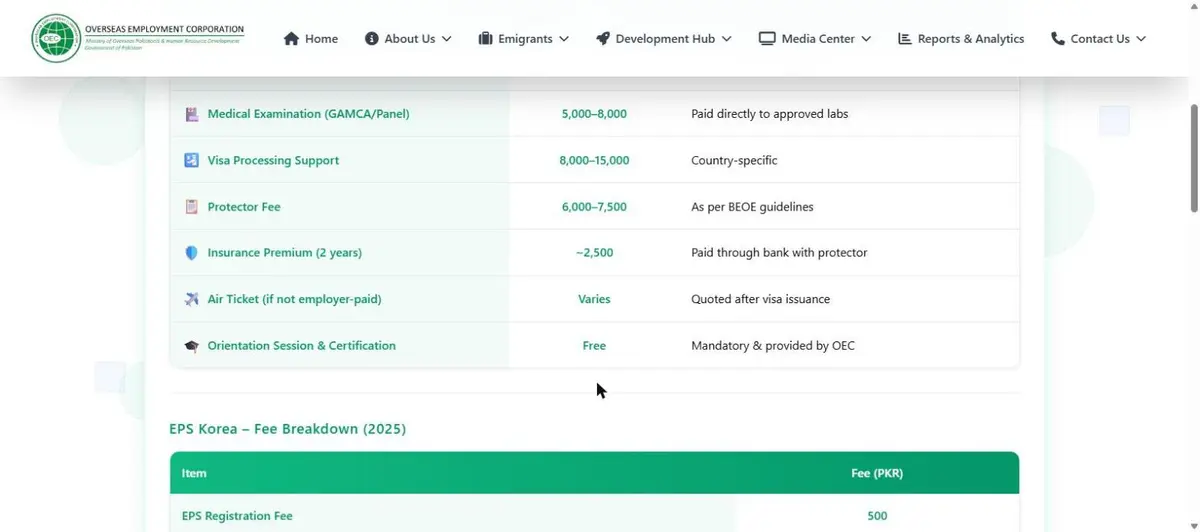The width and height of the screenshot is (1200, 532).
Task: Click the Overseas Employment Corporation logo
Action: [x=138, y=38]
